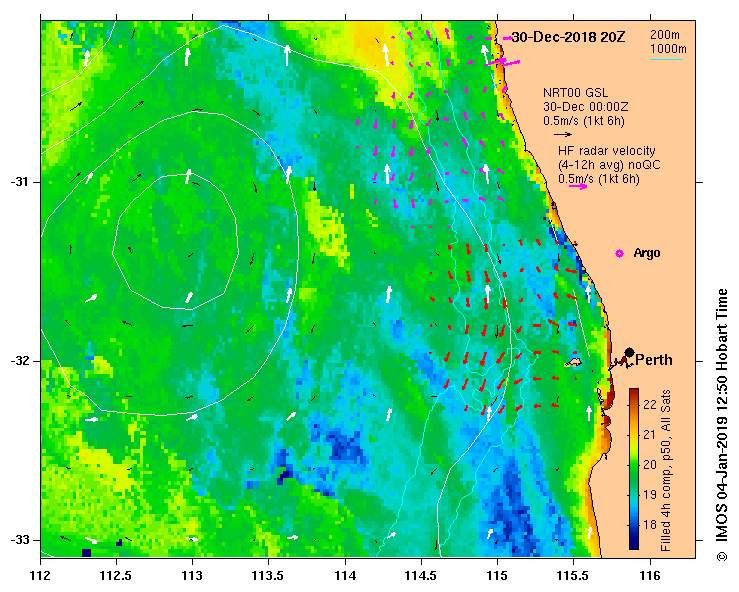Click the Filled 4h comp vertical caption

pos(665,471)
